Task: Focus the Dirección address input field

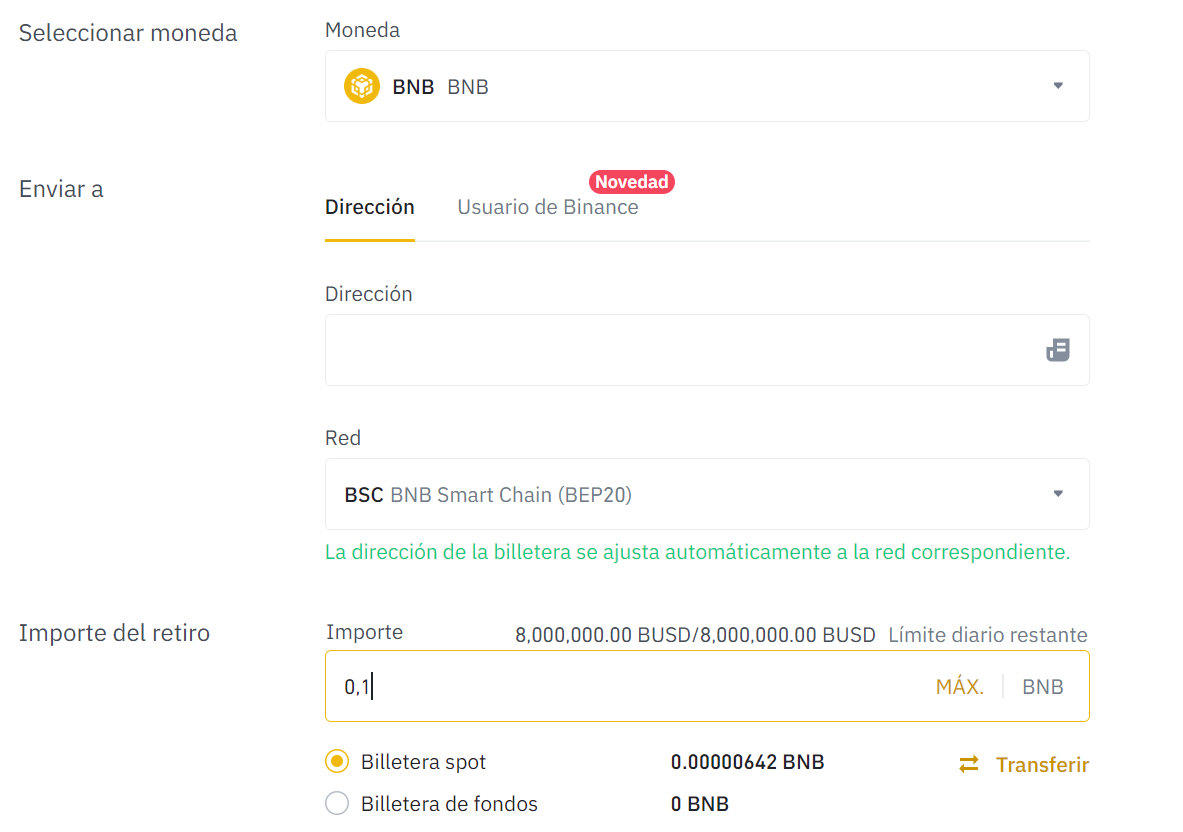Action: click(680, 350)
